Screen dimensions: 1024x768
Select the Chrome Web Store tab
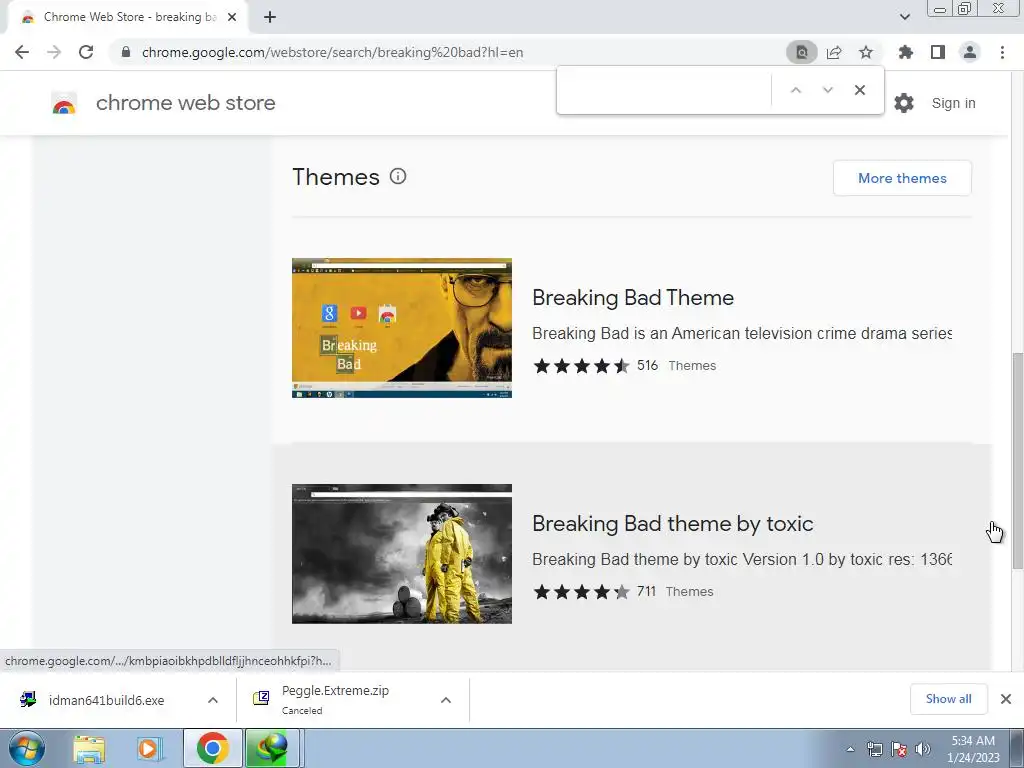tap(129, 17)
